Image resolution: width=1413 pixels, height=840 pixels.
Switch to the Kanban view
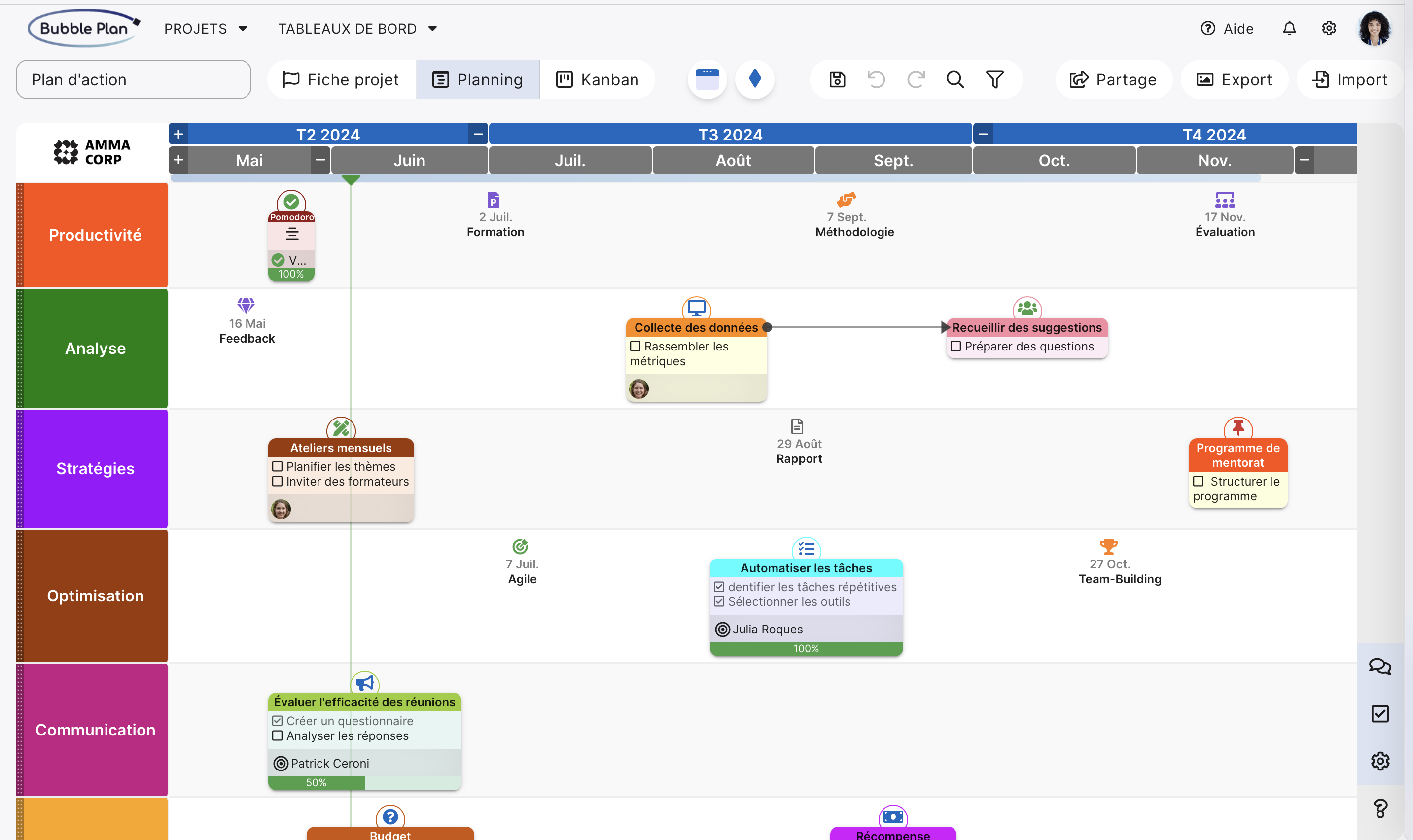[597, 80]
